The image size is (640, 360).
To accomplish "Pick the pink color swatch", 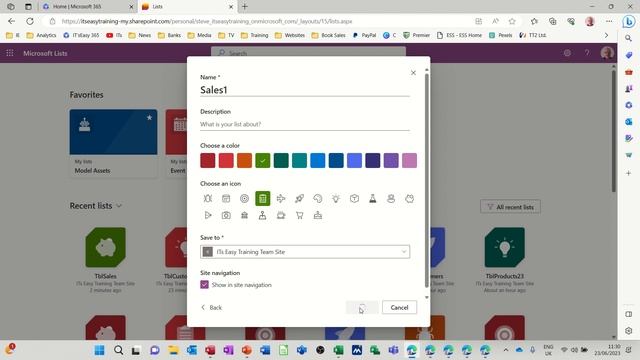I will point(409,160).
